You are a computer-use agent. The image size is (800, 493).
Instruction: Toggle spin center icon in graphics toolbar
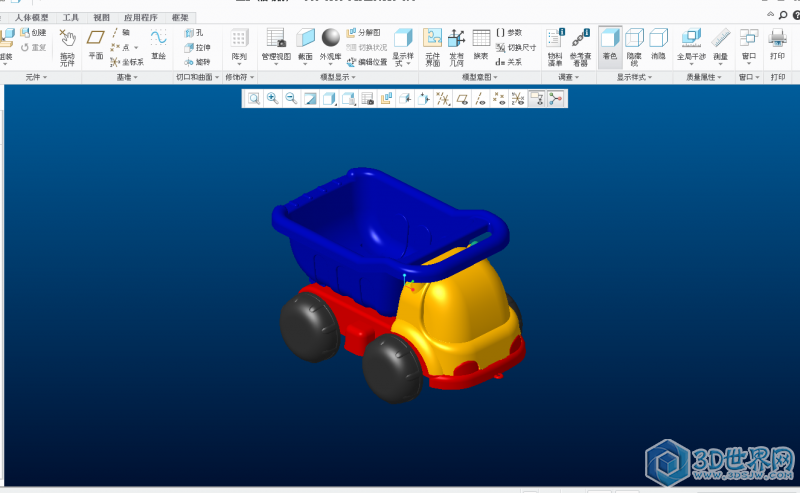tap(556, 98)
